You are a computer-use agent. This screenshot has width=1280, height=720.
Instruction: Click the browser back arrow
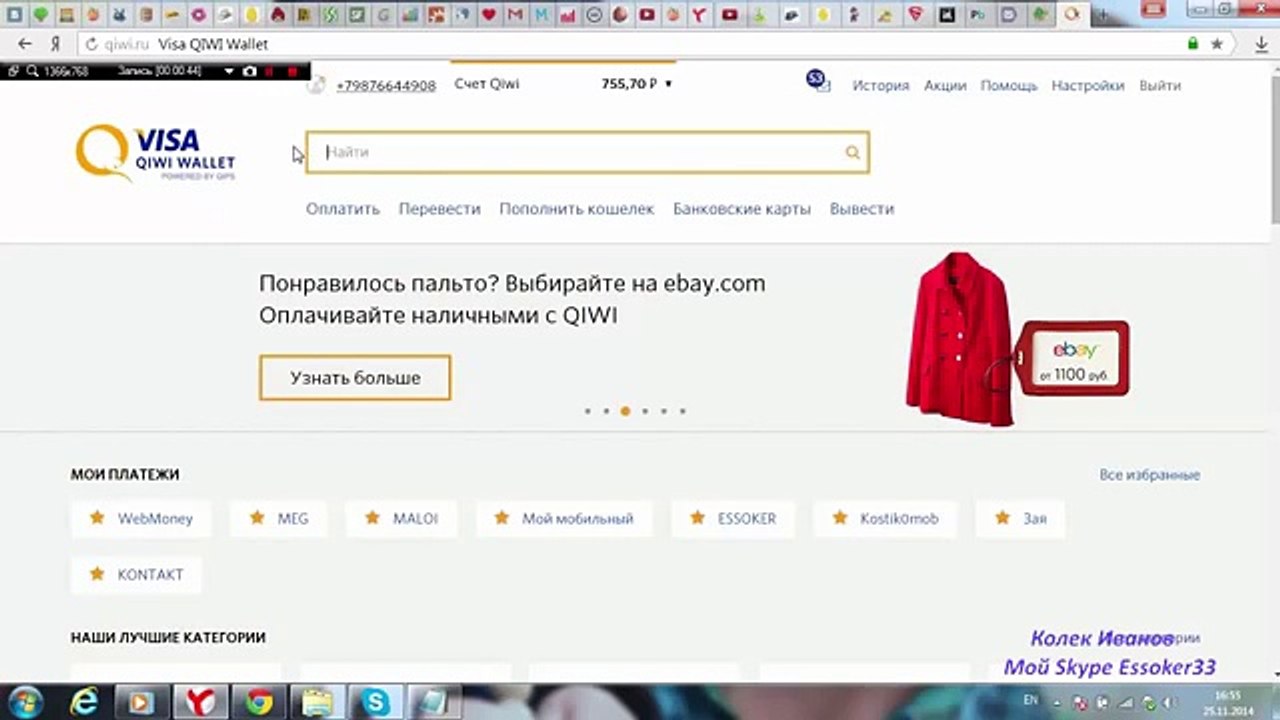(25, 44)
